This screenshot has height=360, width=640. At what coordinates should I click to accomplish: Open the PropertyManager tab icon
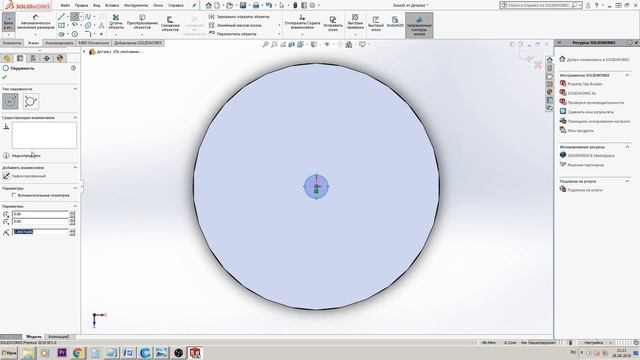tap(20, 58)
